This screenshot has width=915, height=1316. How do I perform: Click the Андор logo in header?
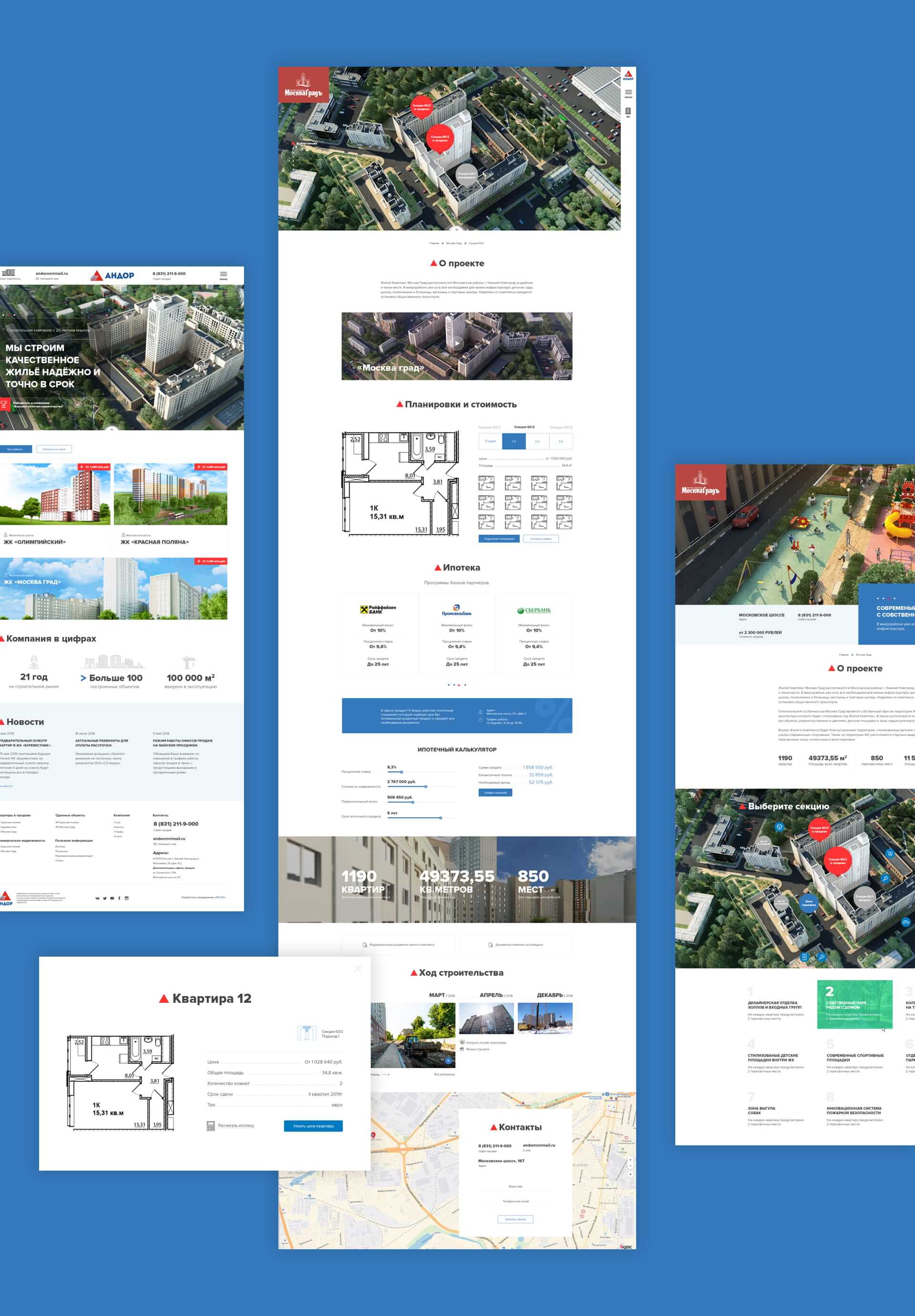click(112, 275)
